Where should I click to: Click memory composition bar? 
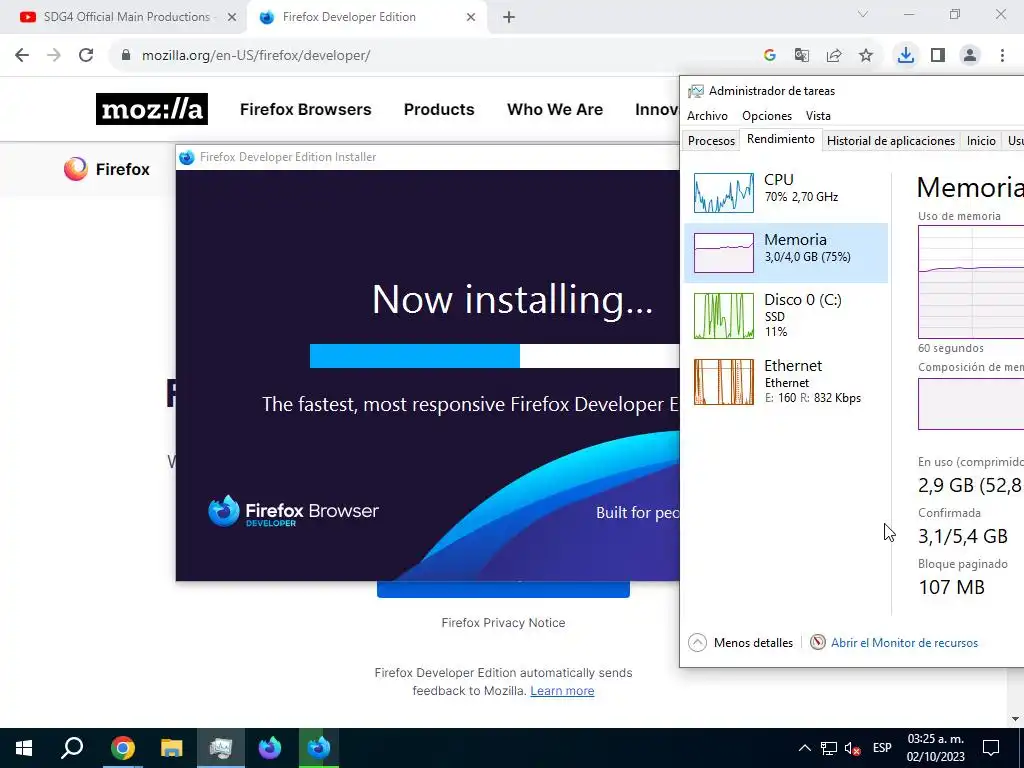point(971,404)
